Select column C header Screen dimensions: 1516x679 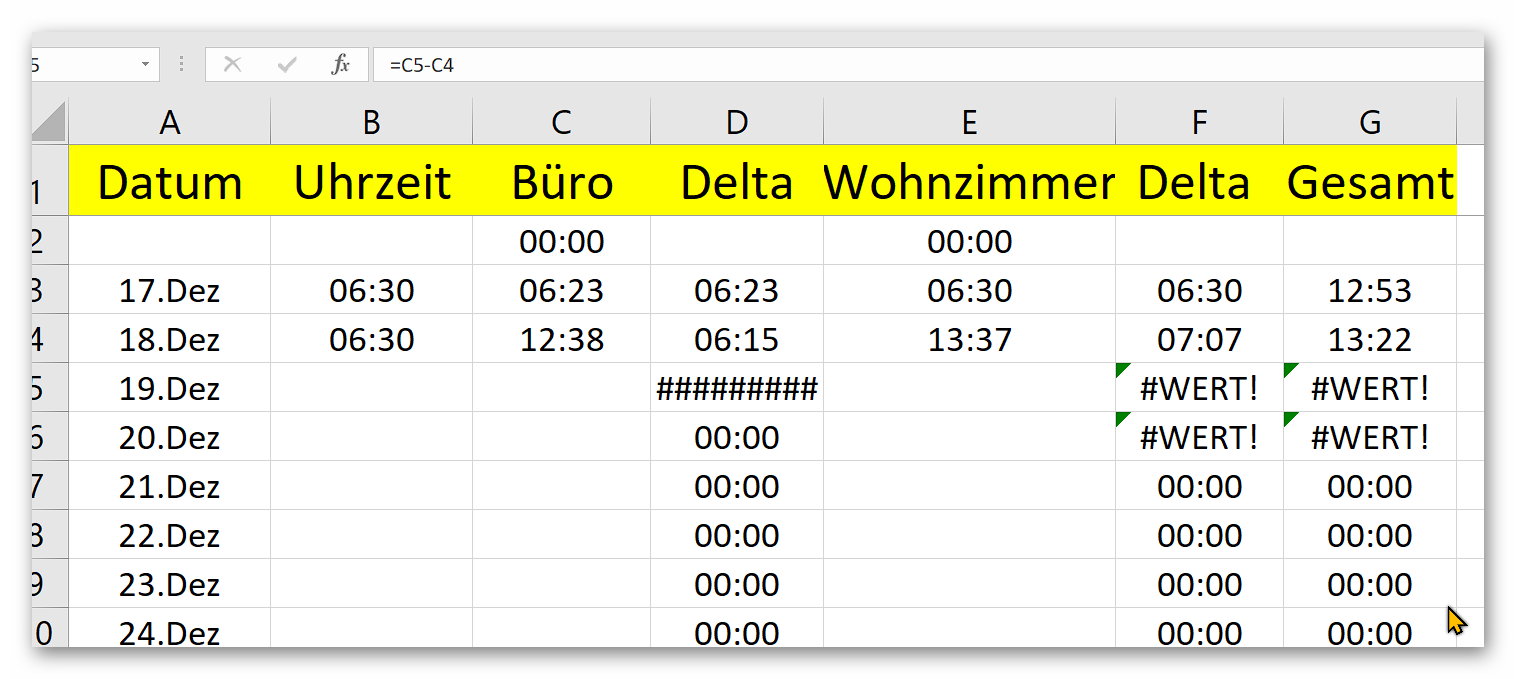tap(561, 123)
